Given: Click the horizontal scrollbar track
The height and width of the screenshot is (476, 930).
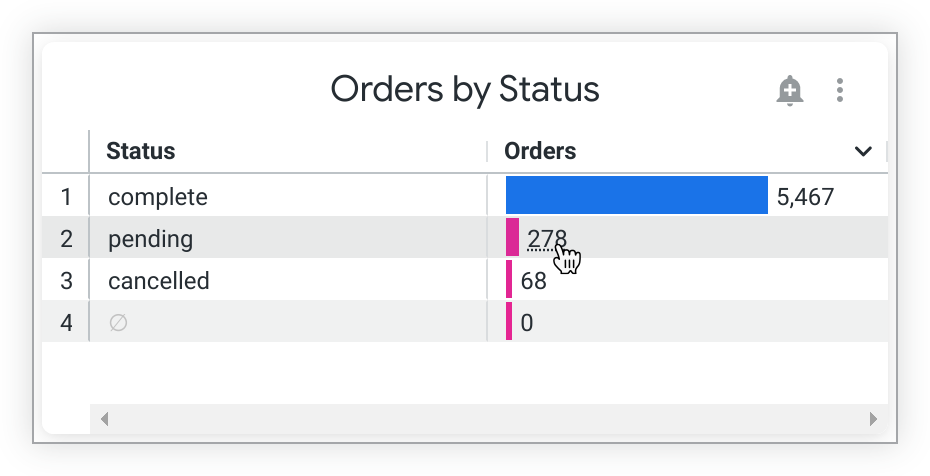Looking at the screenshot, I should pyautogui.click(x=488, y=419).
